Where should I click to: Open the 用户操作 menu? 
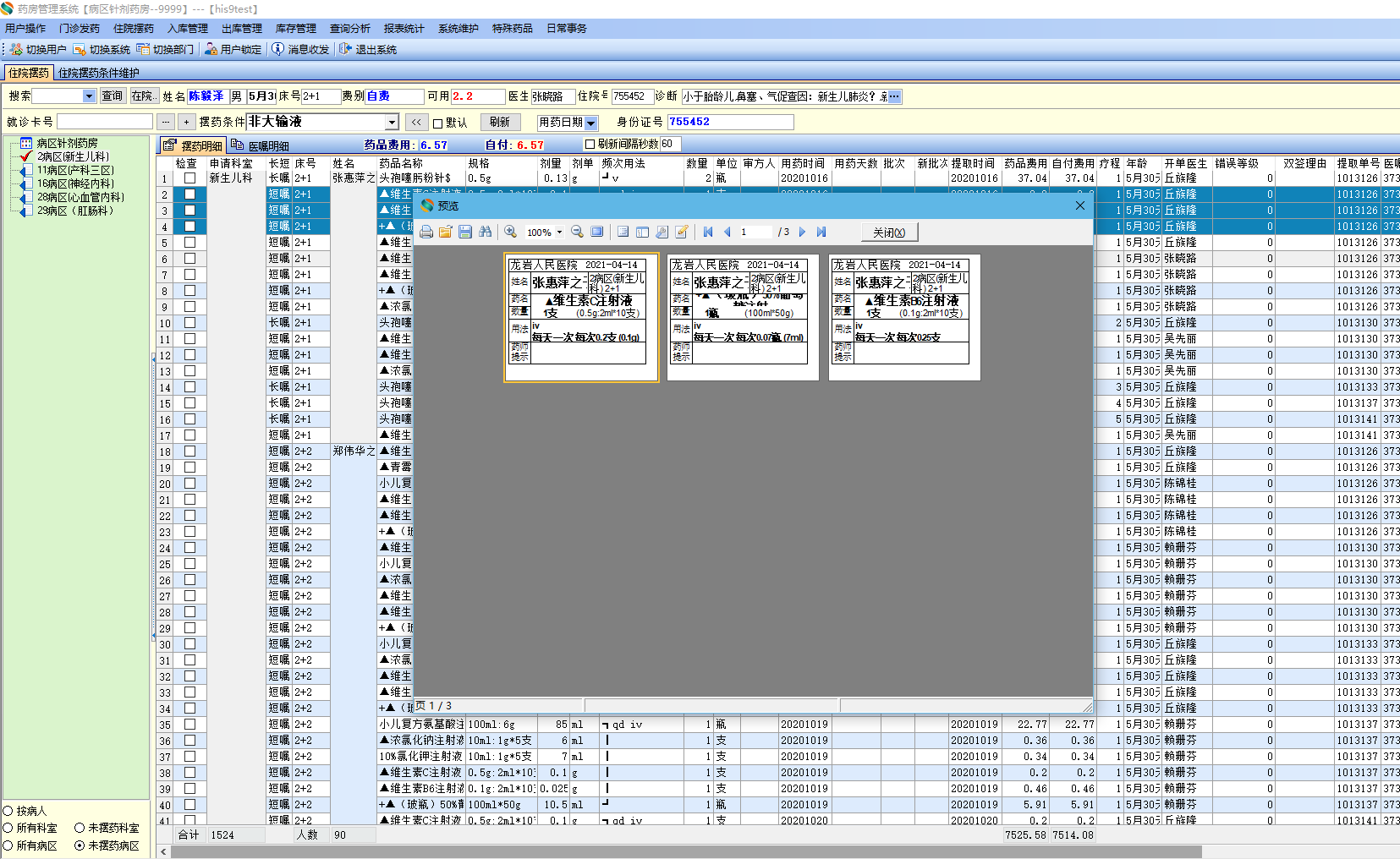(25, 29)
